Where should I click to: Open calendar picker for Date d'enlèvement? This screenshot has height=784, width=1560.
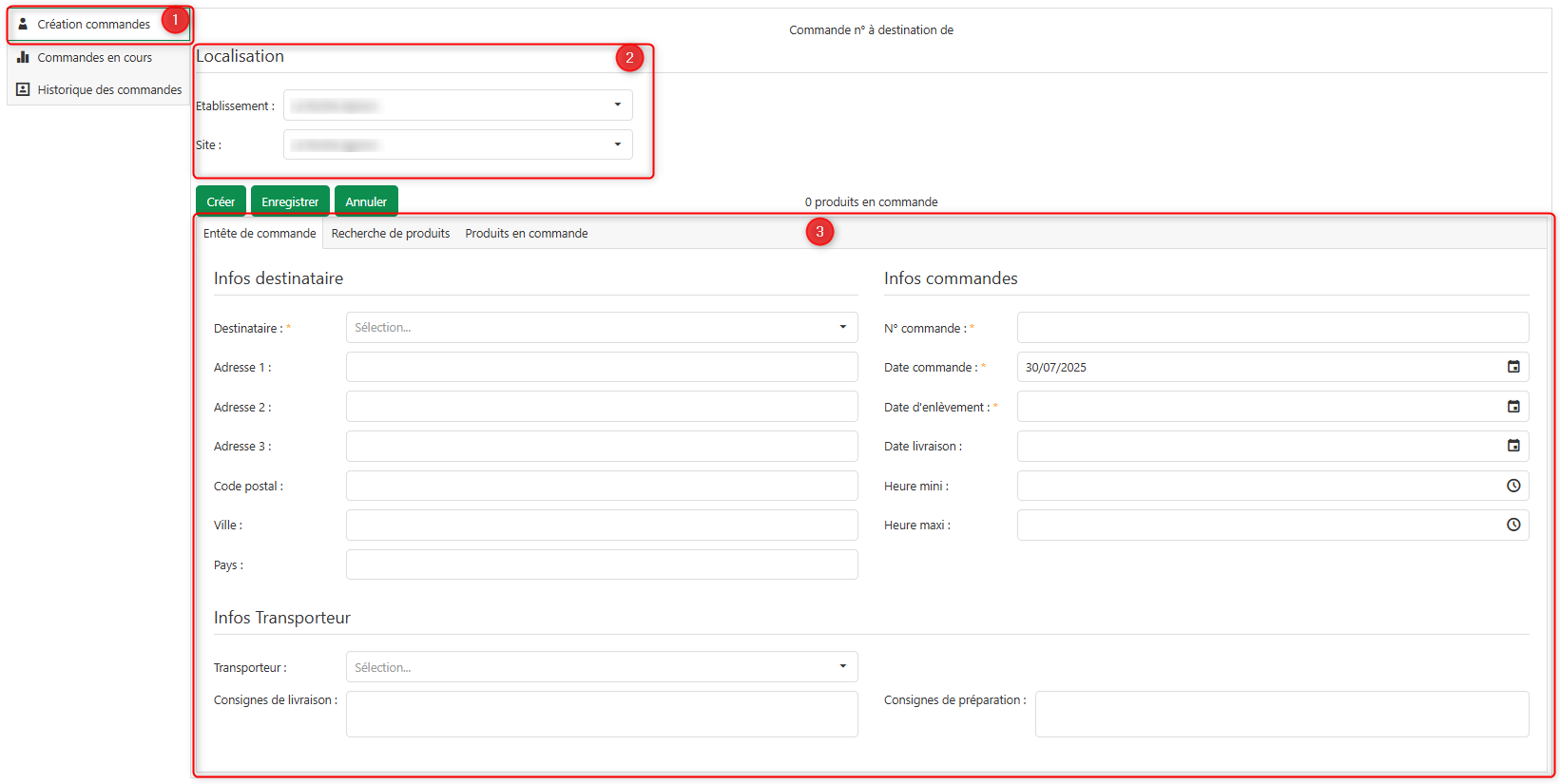tap(1513, 407)
